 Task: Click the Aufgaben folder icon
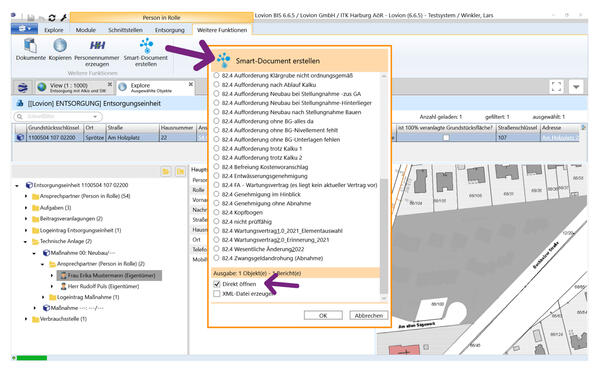tap(36, 208)
